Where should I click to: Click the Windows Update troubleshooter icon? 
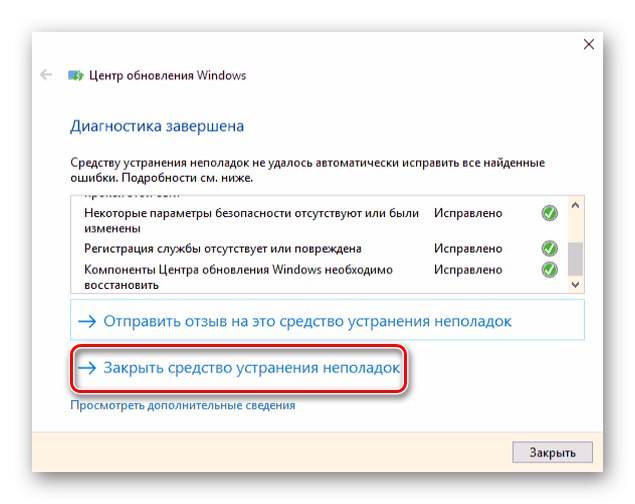[x=75, y=75]
